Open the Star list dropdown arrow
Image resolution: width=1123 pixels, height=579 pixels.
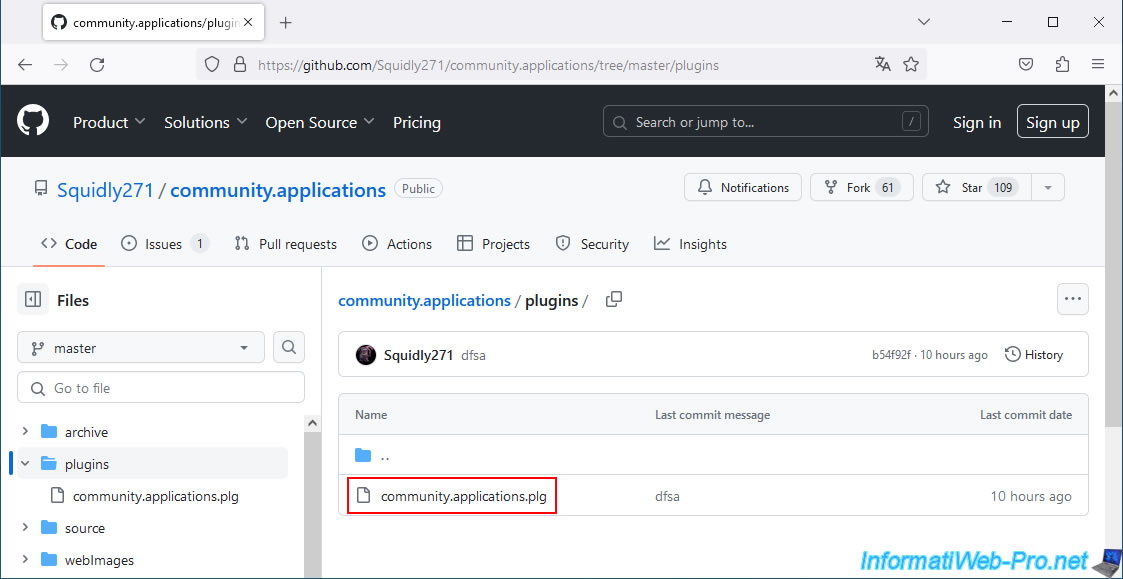tap(1047, 188)
